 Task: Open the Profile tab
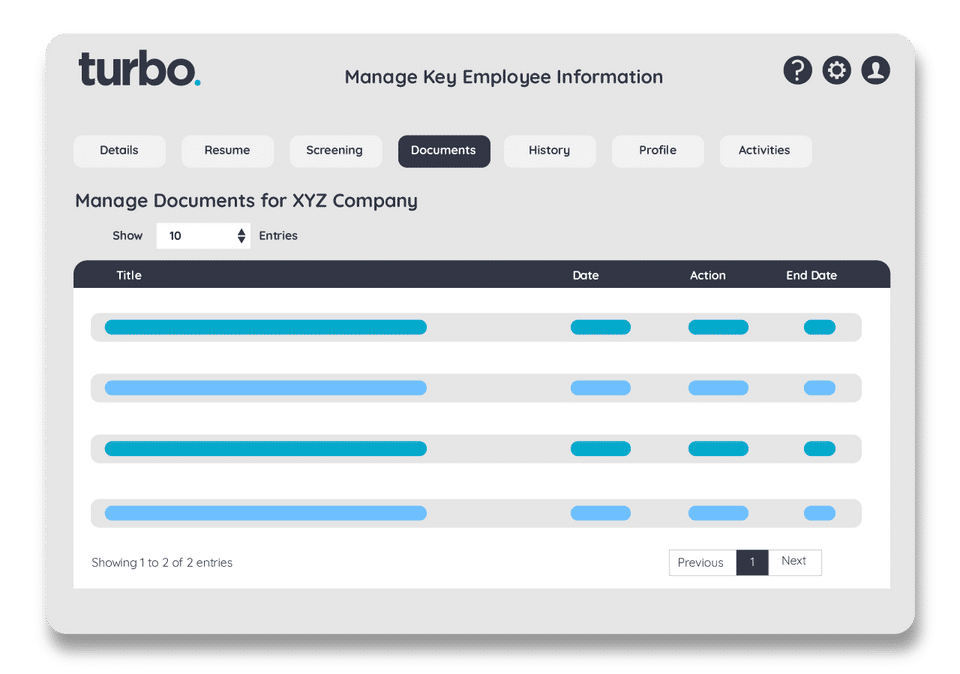coord(658,151)
